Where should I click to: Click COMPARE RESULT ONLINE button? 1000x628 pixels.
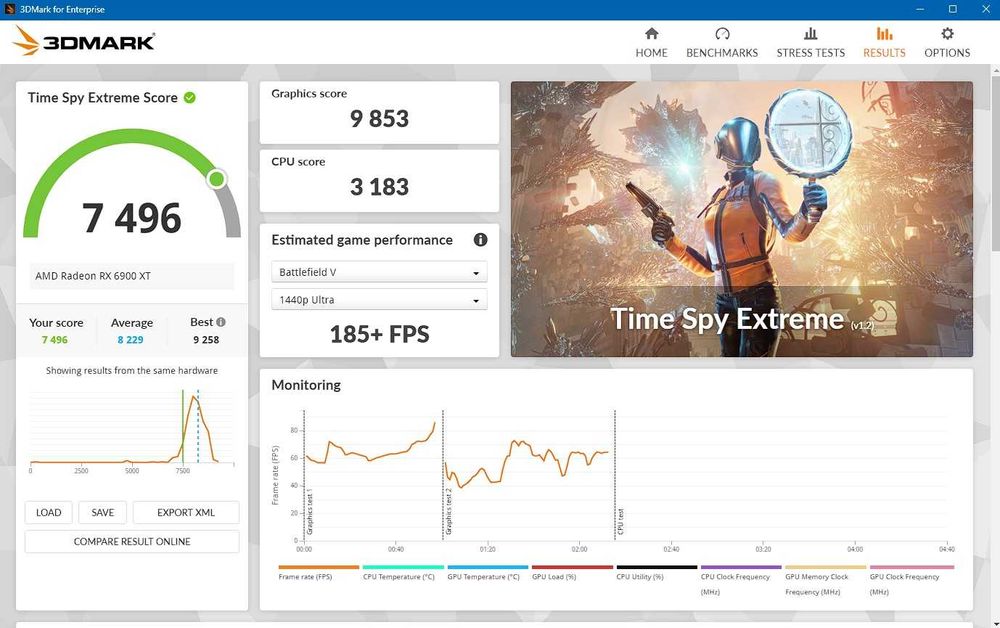[x=132, y=541]
